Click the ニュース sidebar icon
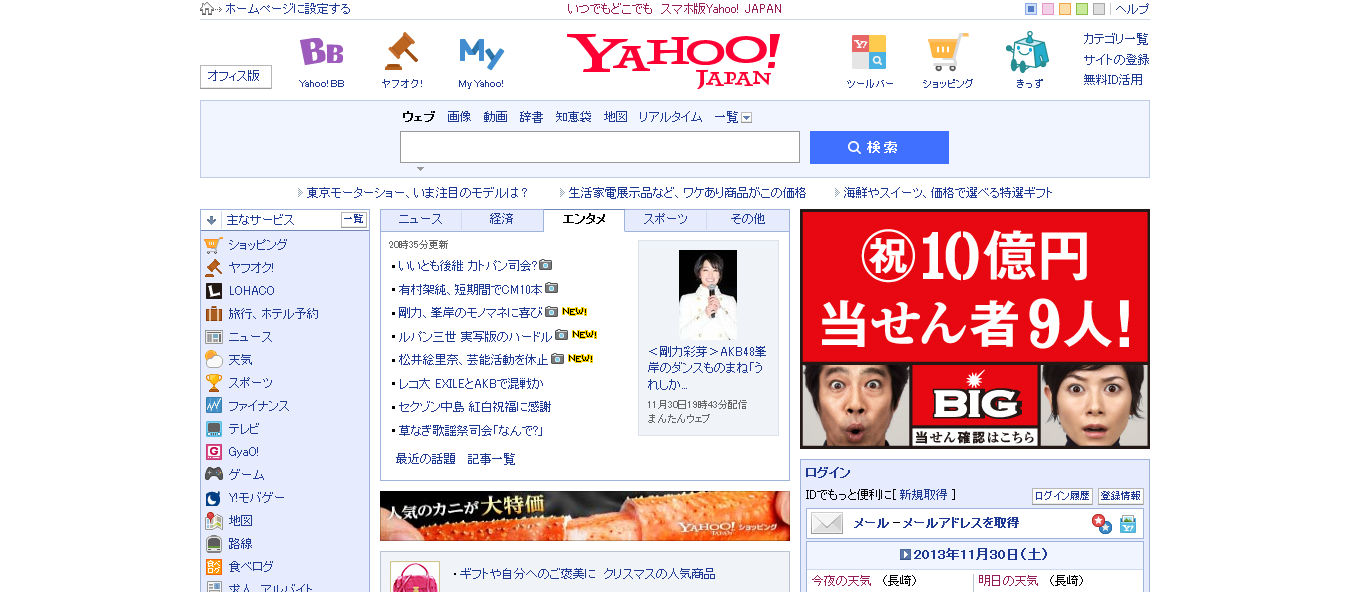 [x=213, y=337]
